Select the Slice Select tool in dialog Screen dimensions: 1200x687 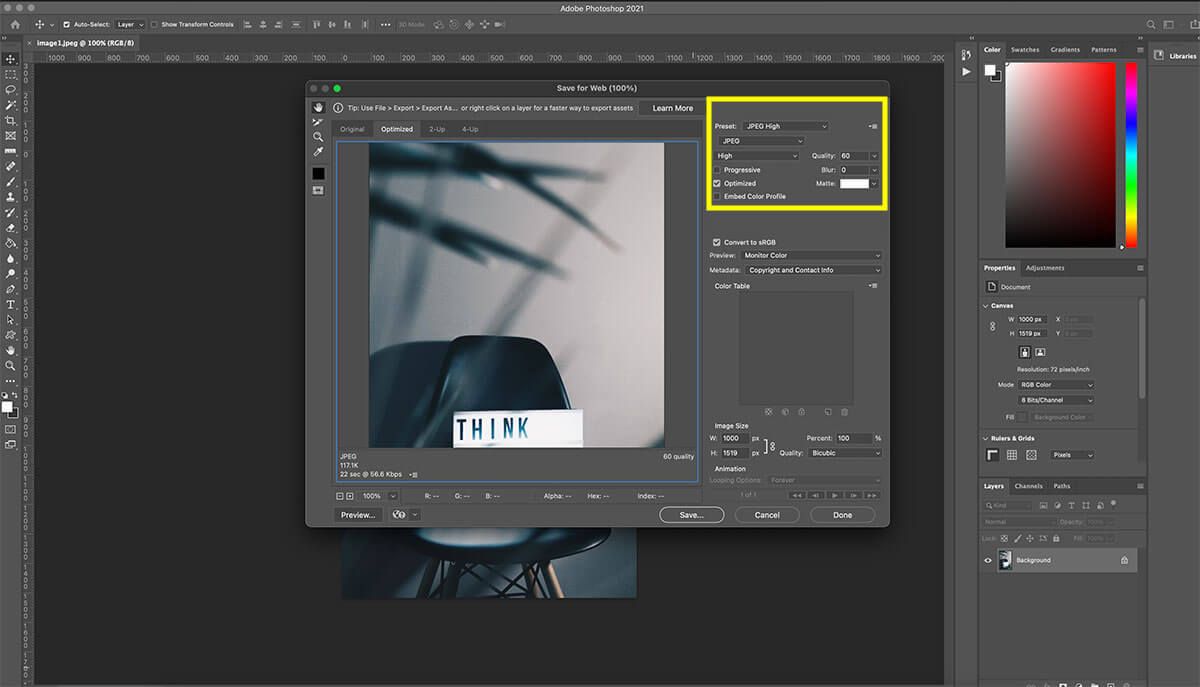(318, 122)
